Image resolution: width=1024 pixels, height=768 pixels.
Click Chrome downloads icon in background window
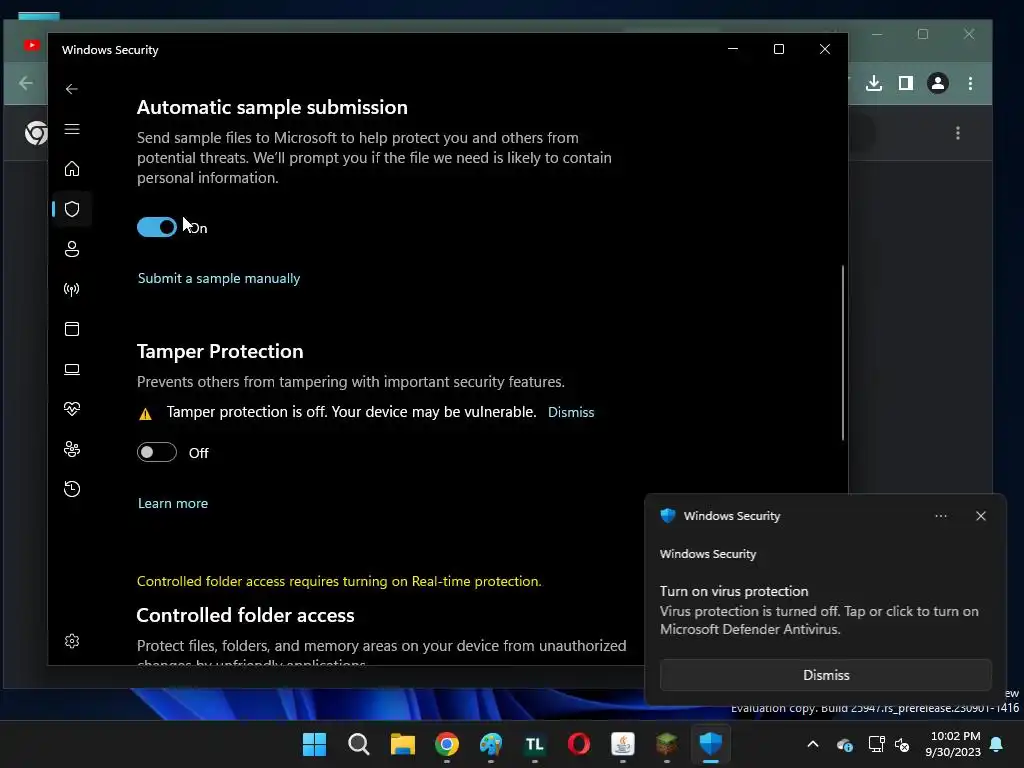pyautogui.click(x=874, y=83)
